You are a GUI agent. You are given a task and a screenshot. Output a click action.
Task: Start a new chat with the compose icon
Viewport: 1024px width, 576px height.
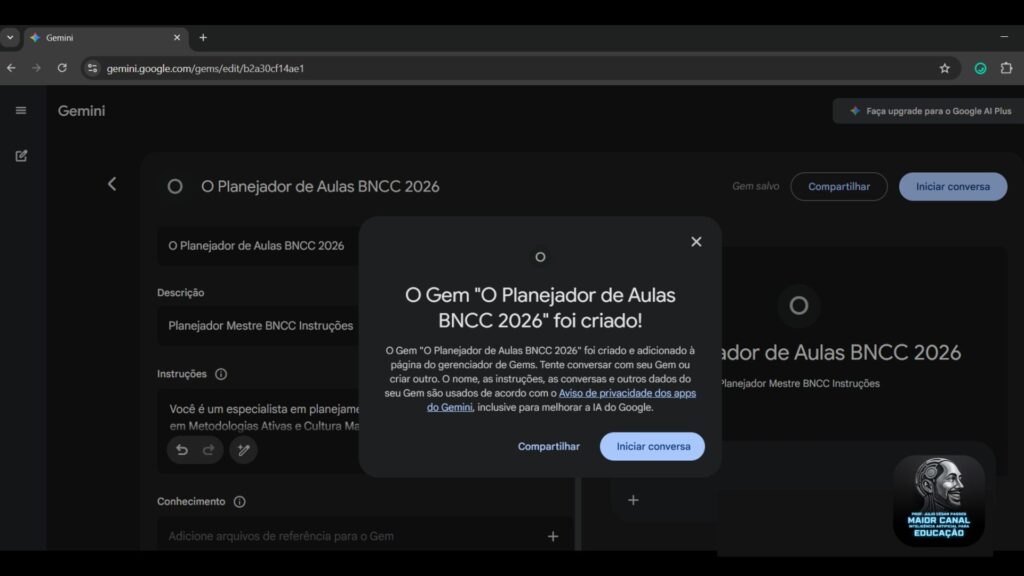(21, 156)
